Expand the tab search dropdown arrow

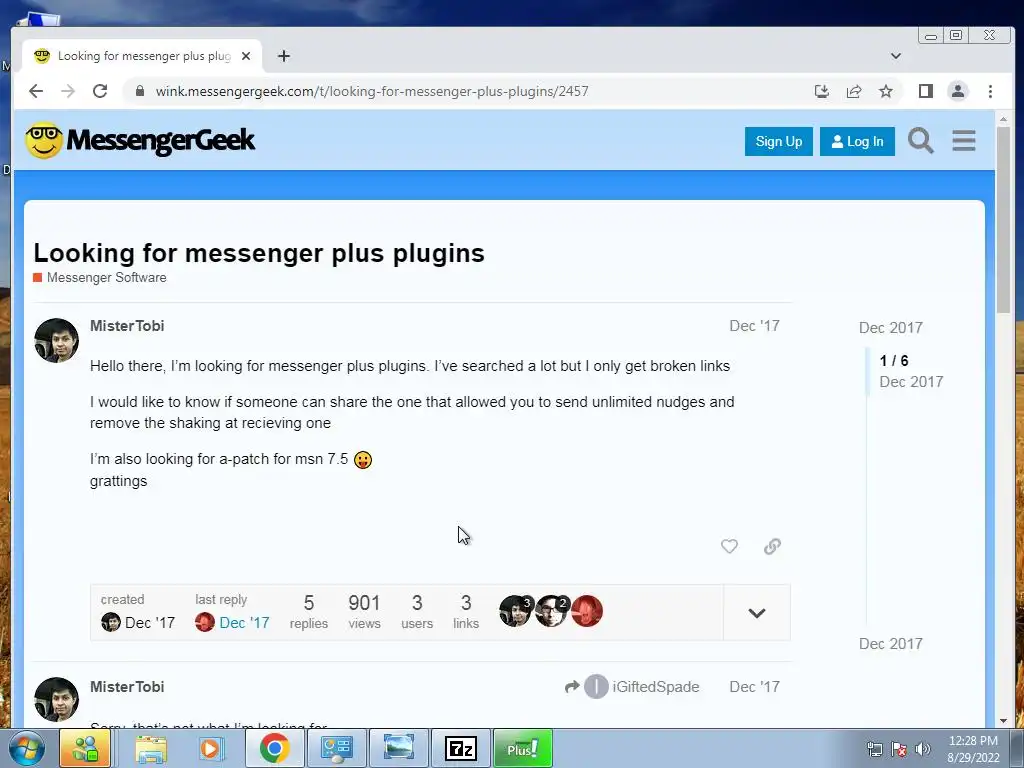pyautogui.click(x=896, y=56)
